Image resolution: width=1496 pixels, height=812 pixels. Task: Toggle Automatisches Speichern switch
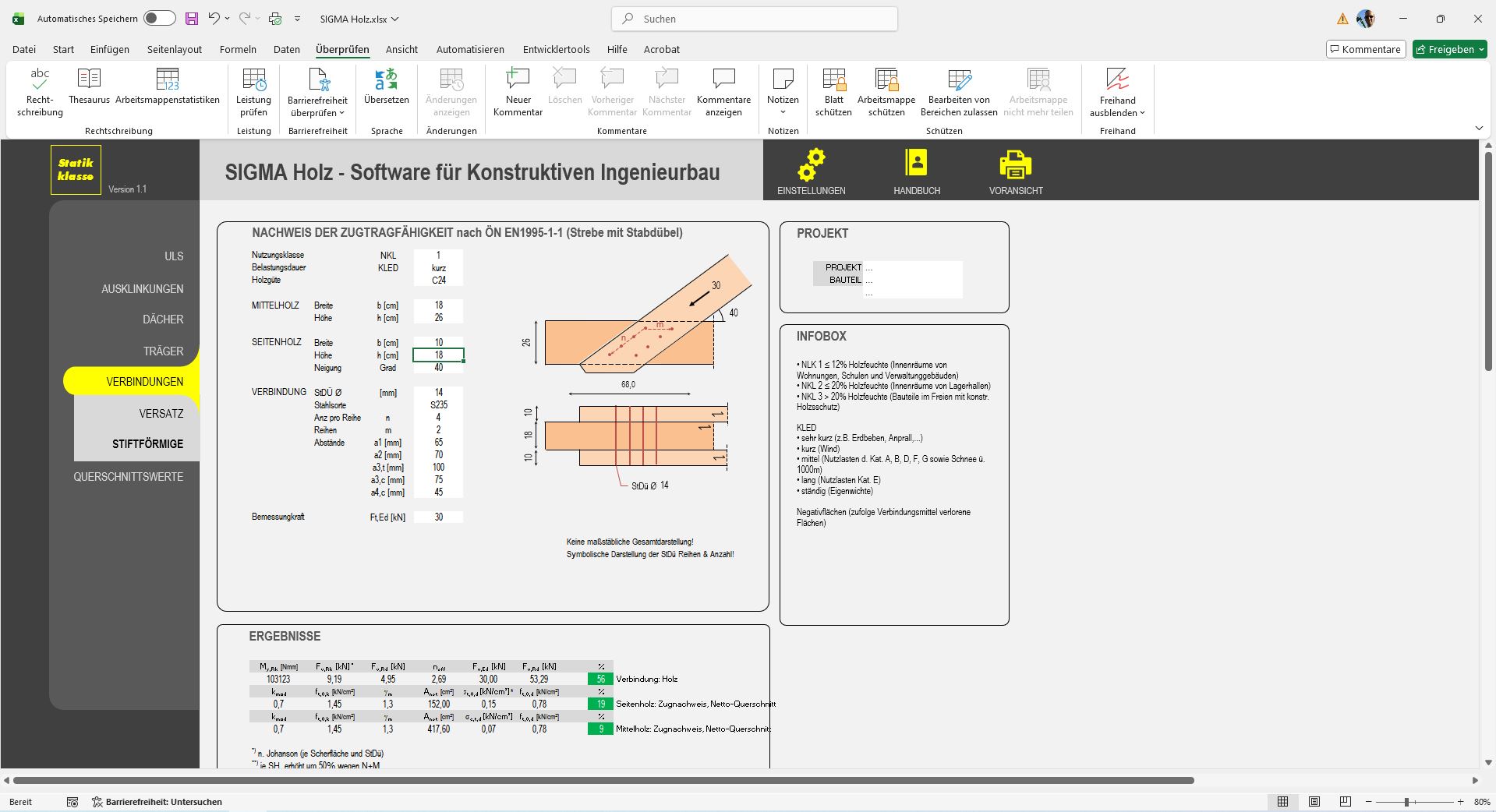[159, 19]
